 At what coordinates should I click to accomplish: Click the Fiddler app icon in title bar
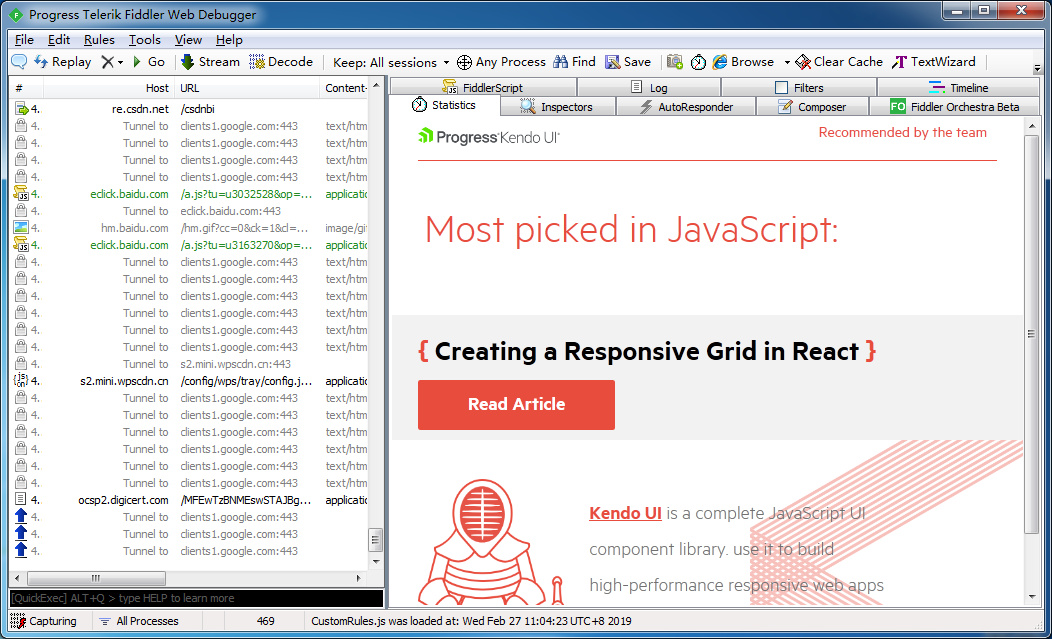point(17,14)
